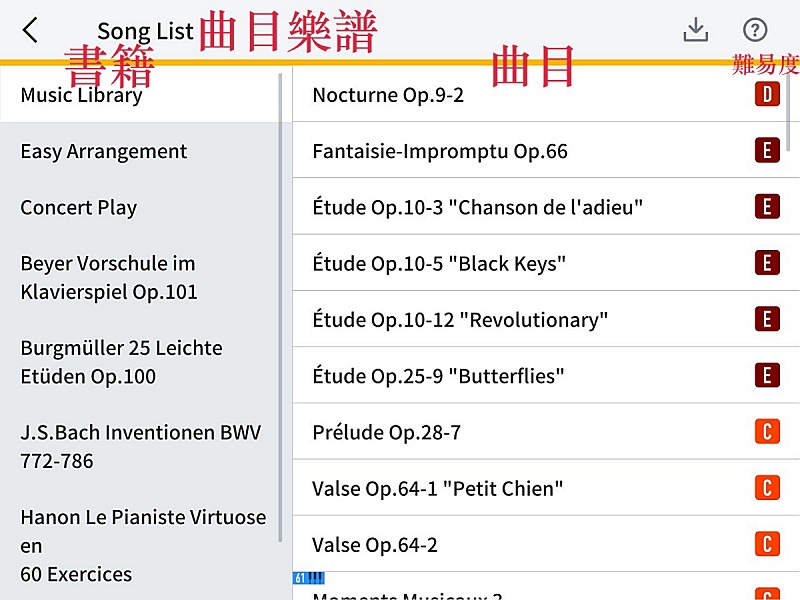Tap the back arrow icon
This screenshot has height=600, width=800.
click(x=30, y=31)
